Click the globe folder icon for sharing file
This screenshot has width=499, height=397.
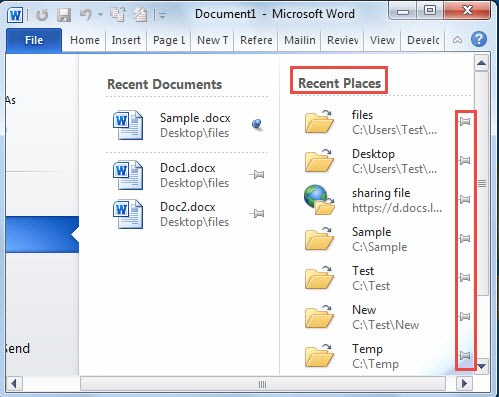pos(319,200)
